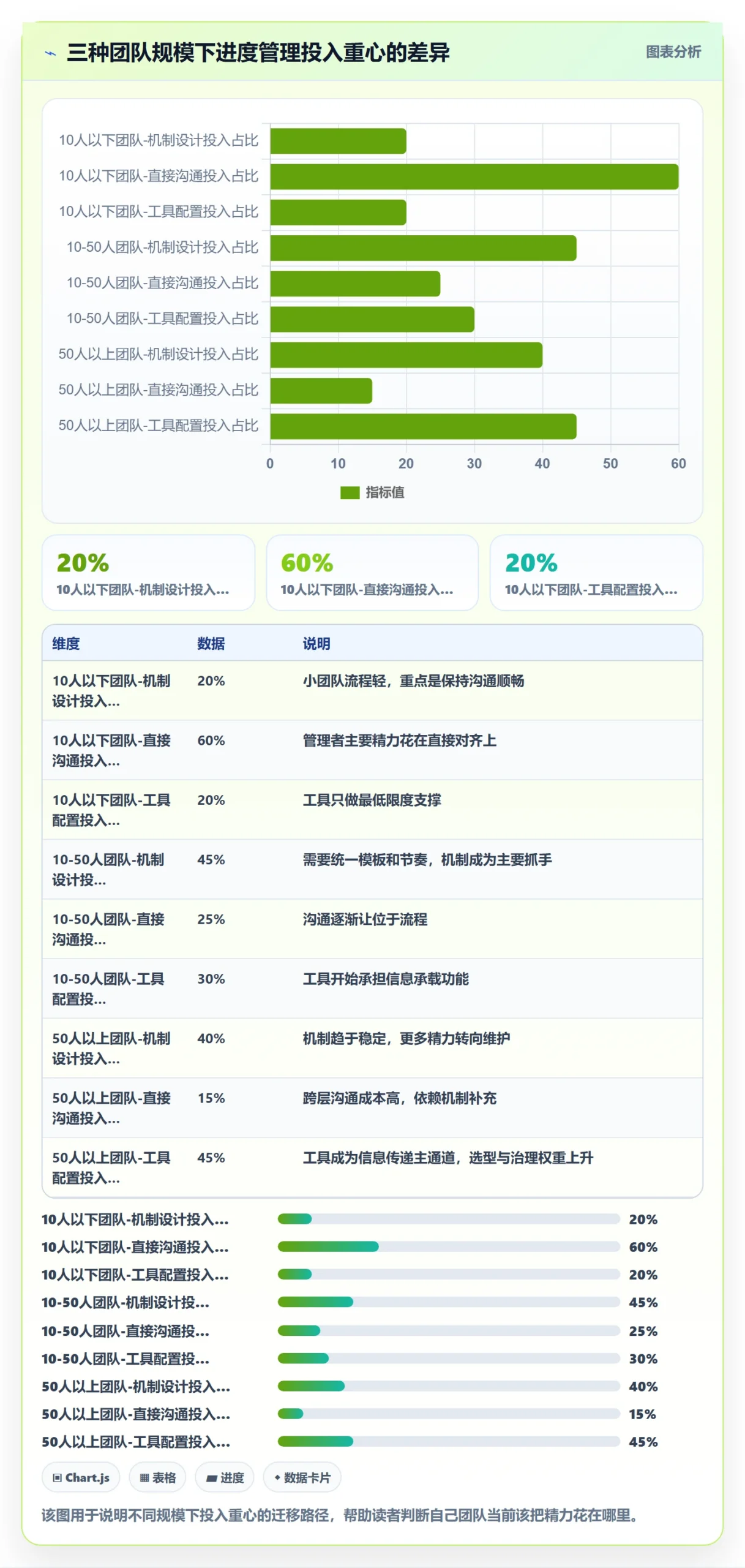Select the 表格 tag

point(157,1477)
